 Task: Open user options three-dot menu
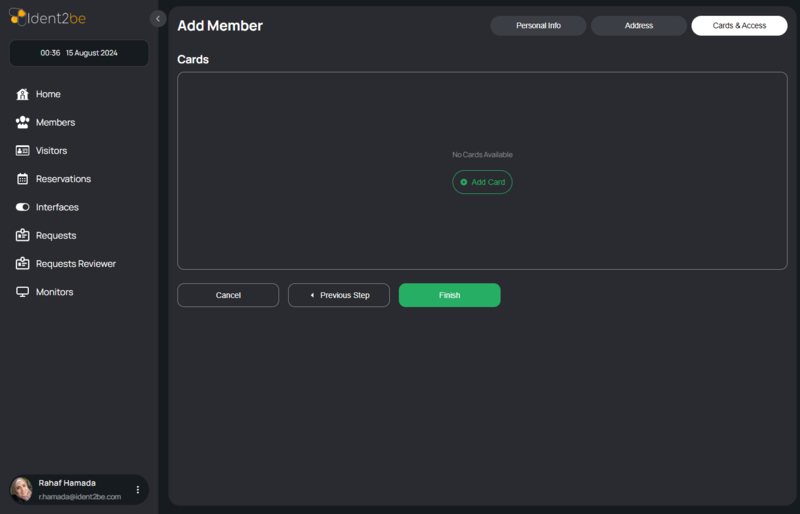[138, 489]
